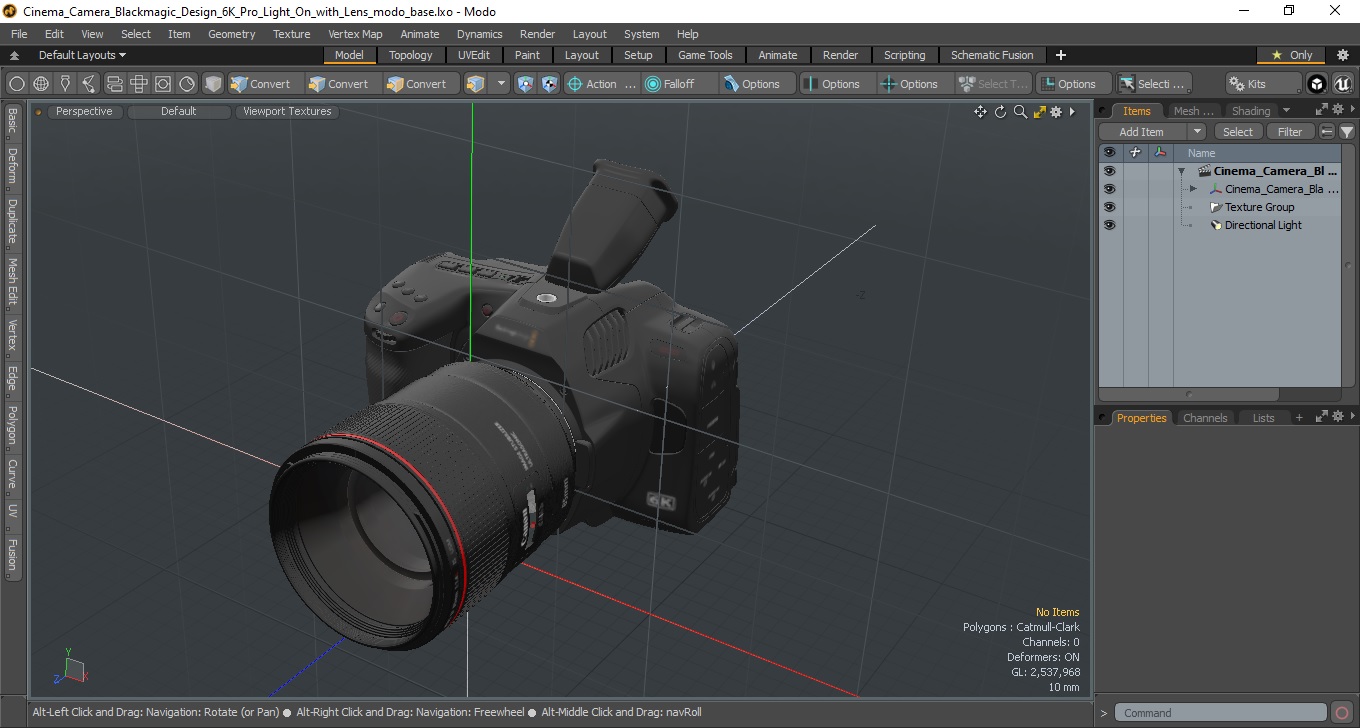Click the tube tool icon with square frame

click(x=162, y=84)
